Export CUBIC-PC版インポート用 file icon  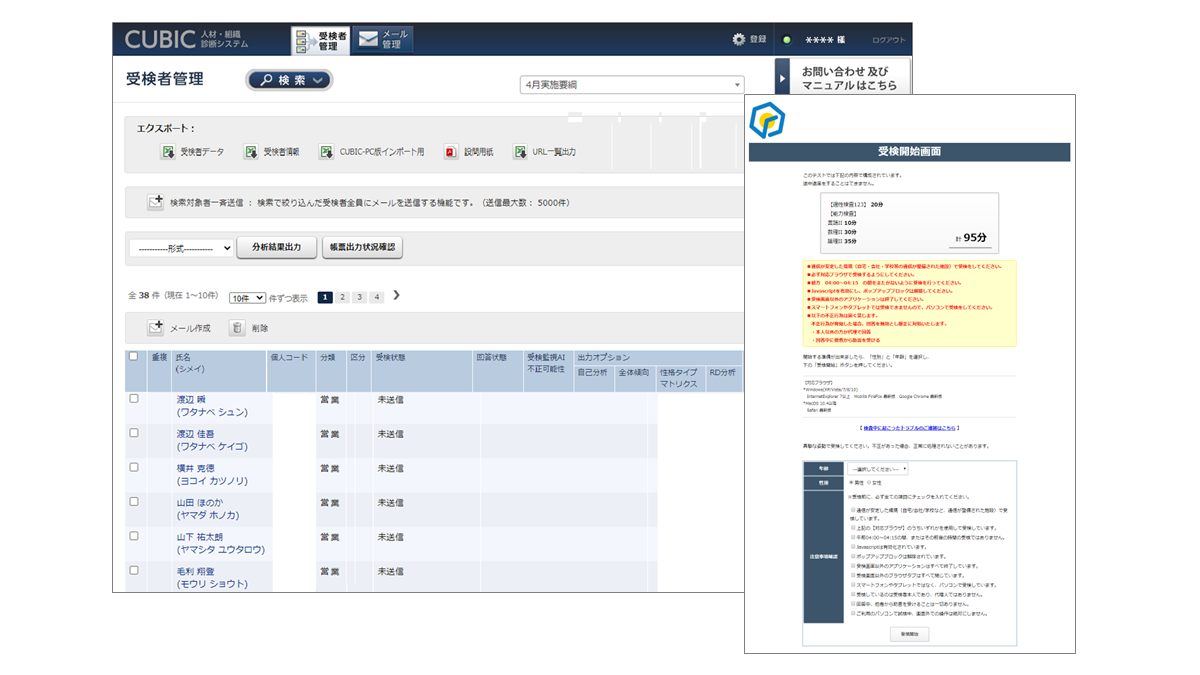click(x=327, y=152)
